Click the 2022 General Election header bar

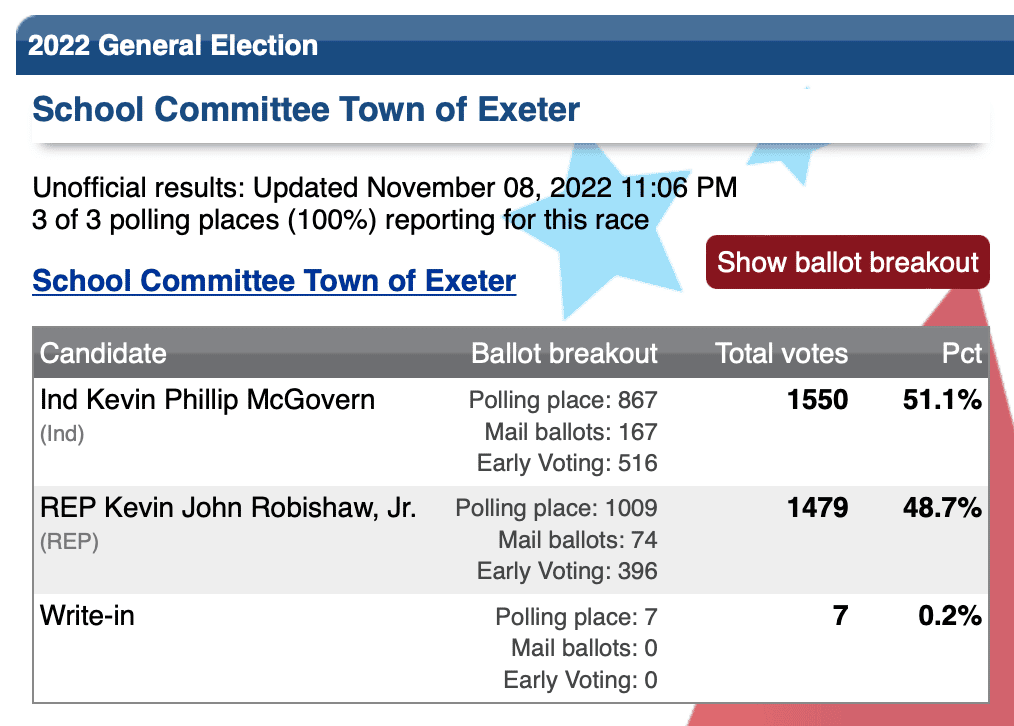[515, 45]
